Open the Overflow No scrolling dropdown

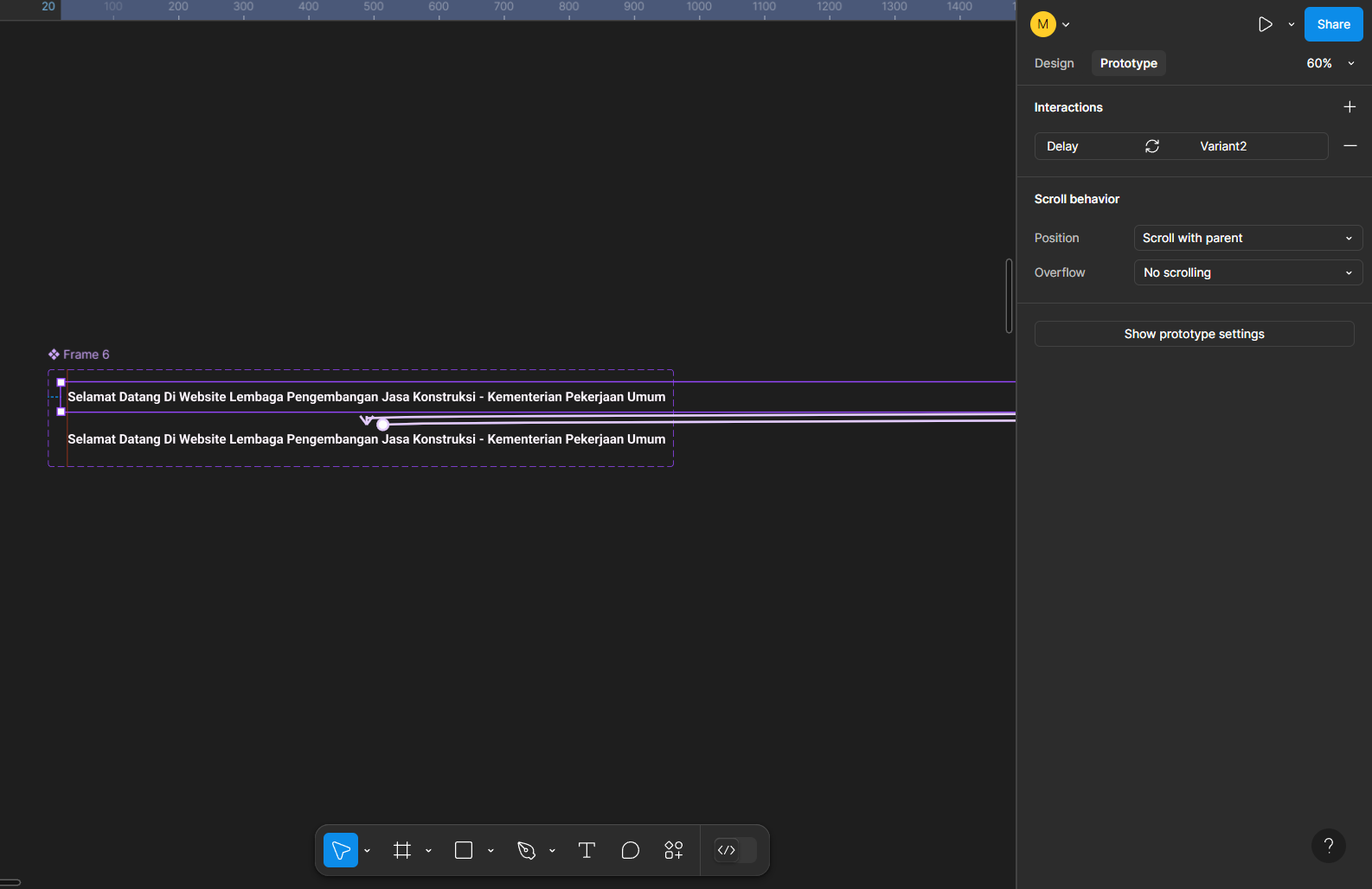tap(1247, 272)
